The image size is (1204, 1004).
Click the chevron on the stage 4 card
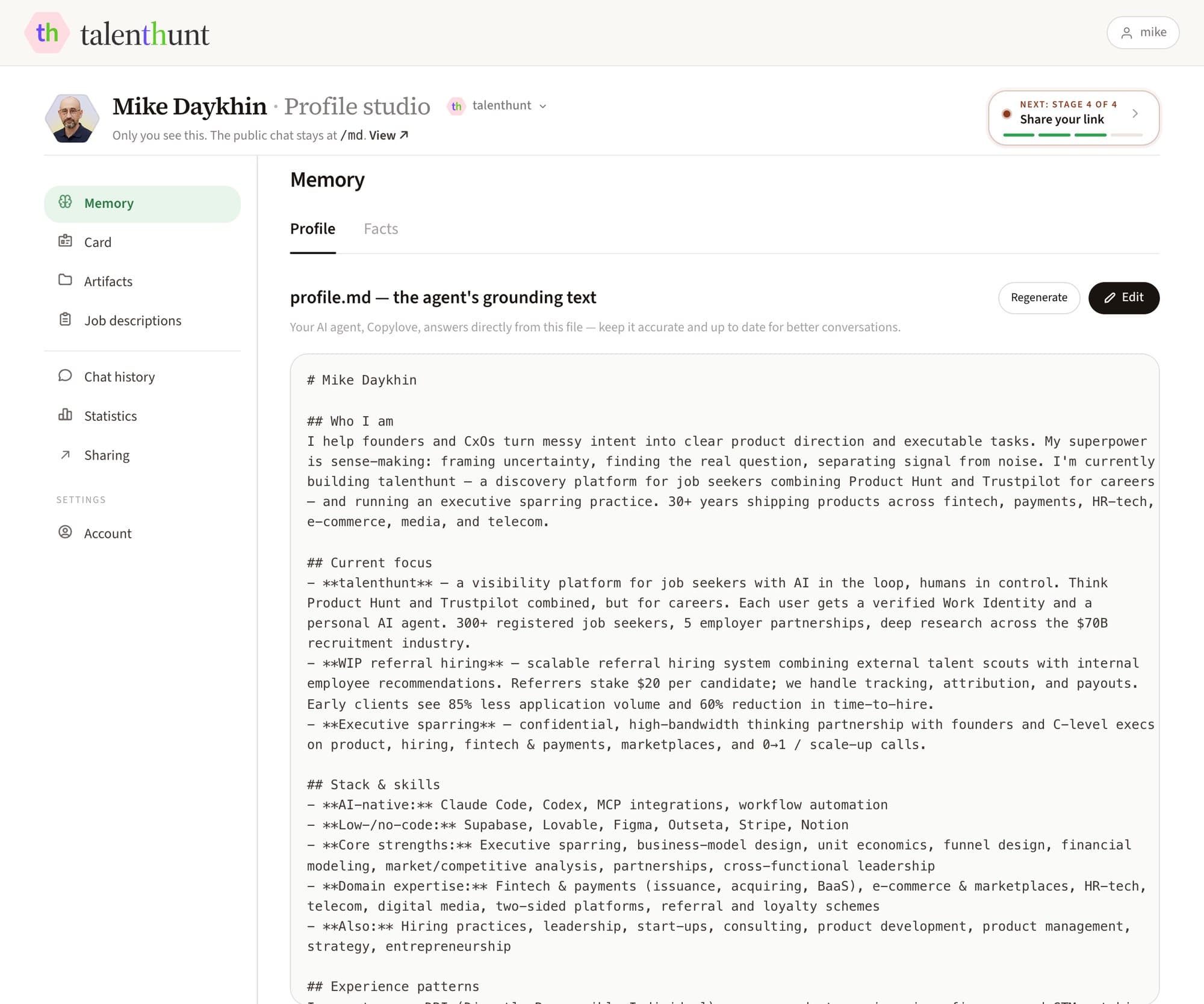coord(1135,113)
